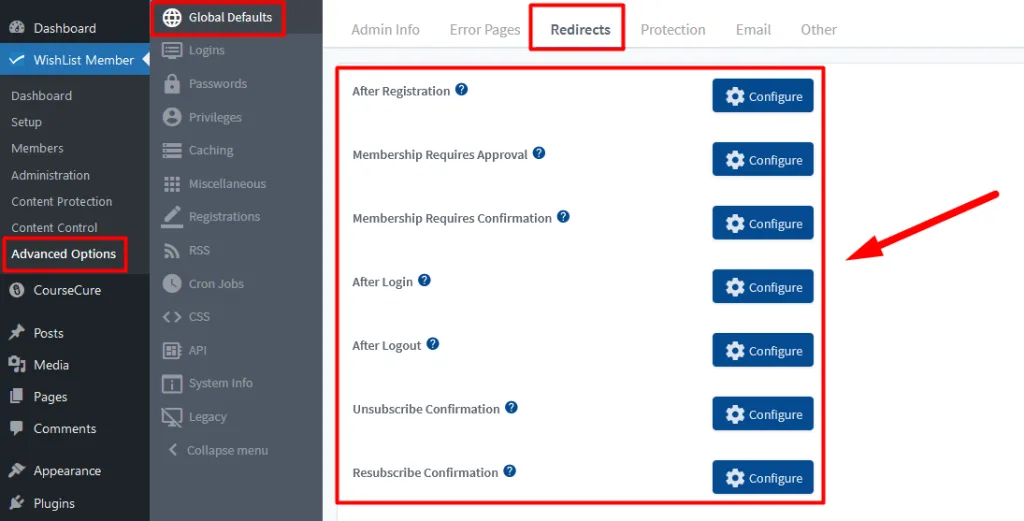Screen dimensions: 1024x521
Task: Click the Logins list icon
Action: coord(172,50)
